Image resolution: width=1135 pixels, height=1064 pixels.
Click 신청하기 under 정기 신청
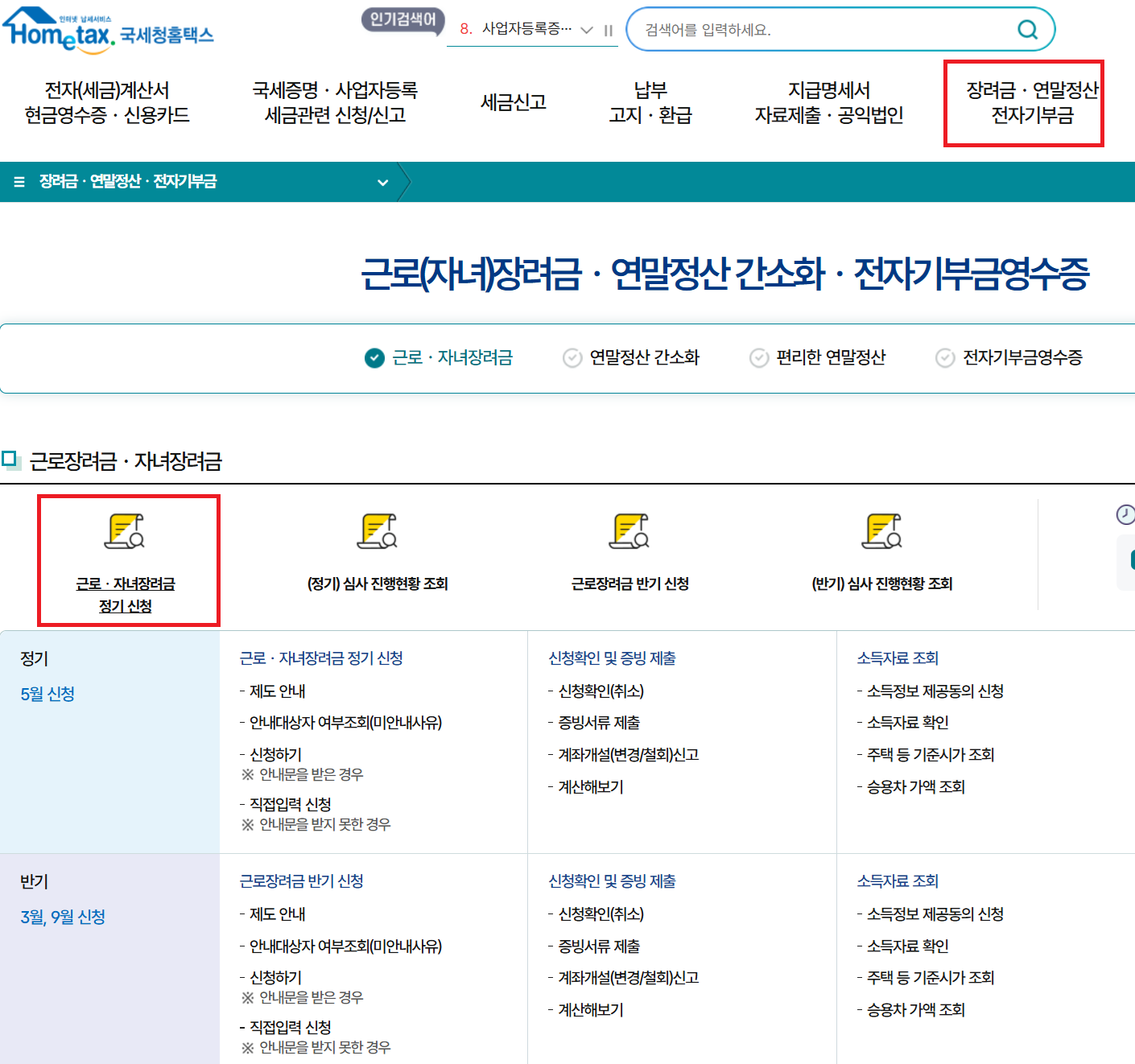tap(275, 754)
